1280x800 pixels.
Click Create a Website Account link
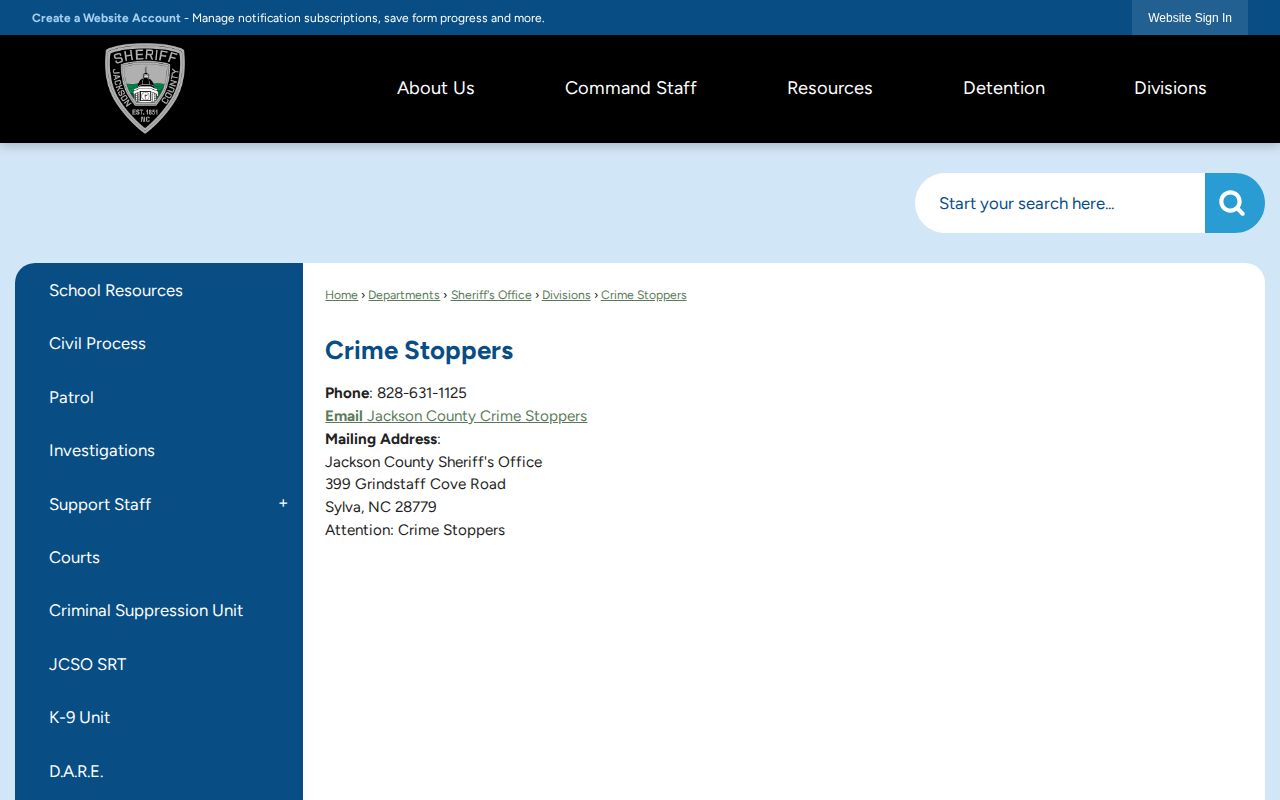pyautogui.click(x=106, y=18)
